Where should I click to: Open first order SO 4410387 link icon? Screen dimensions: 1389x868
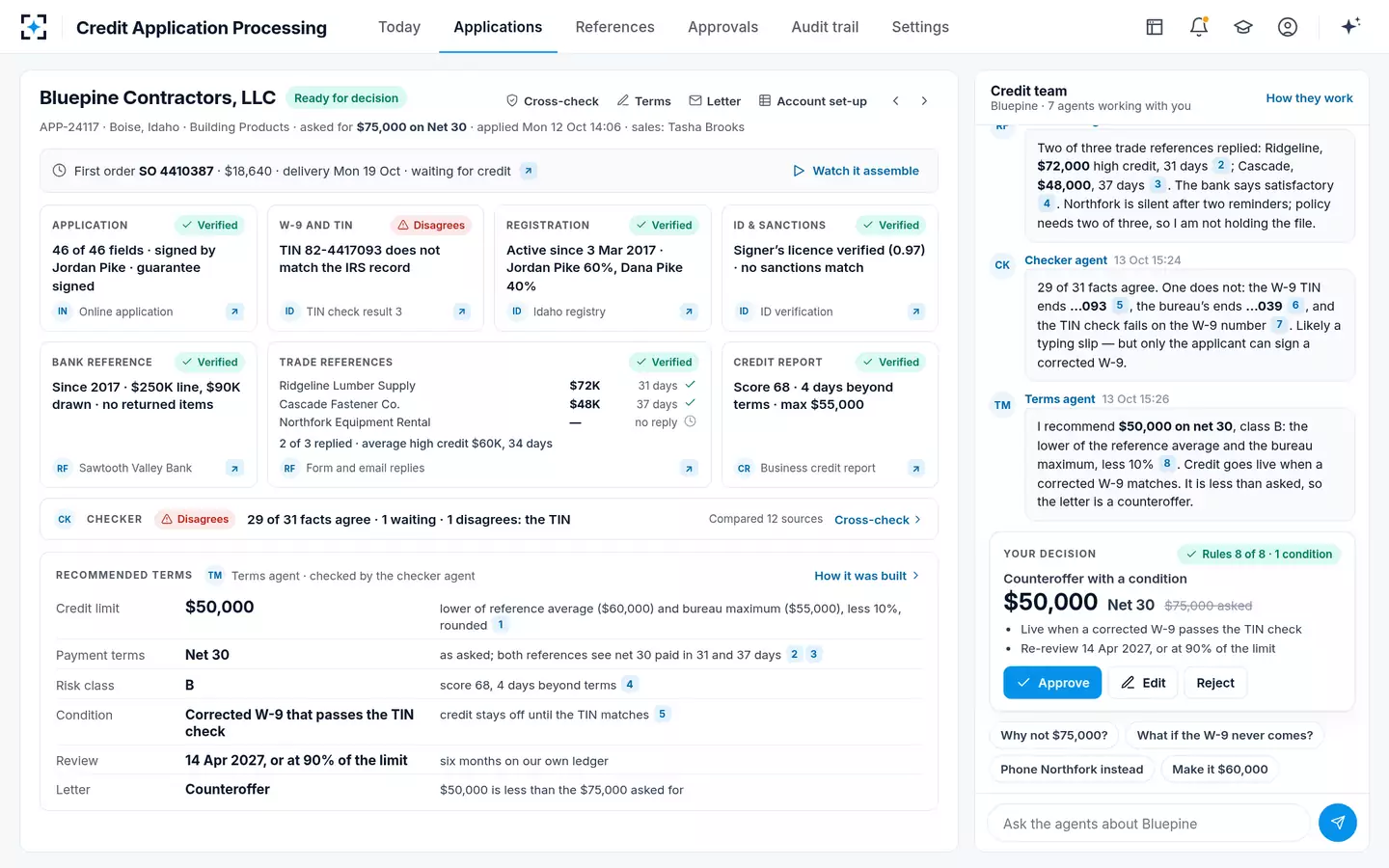pyautogui.click(x=529, y=171)
